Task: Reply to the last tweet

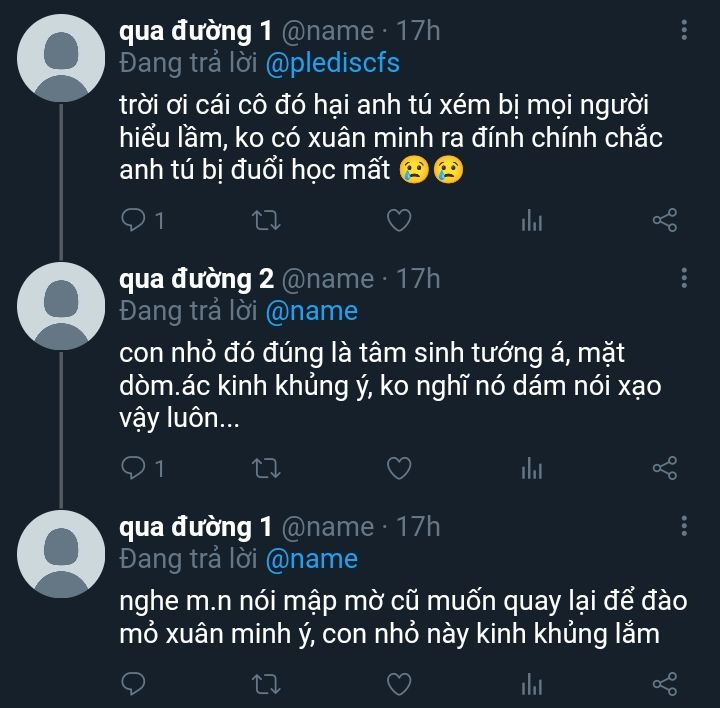Action: pyautogui.click(x=134, y=683)
